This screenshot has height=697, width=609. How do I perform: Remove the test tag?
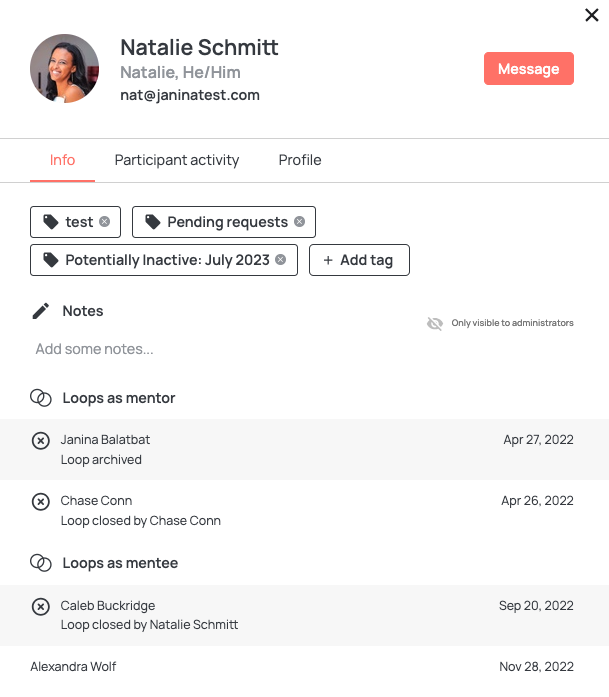tap(104, 221)
